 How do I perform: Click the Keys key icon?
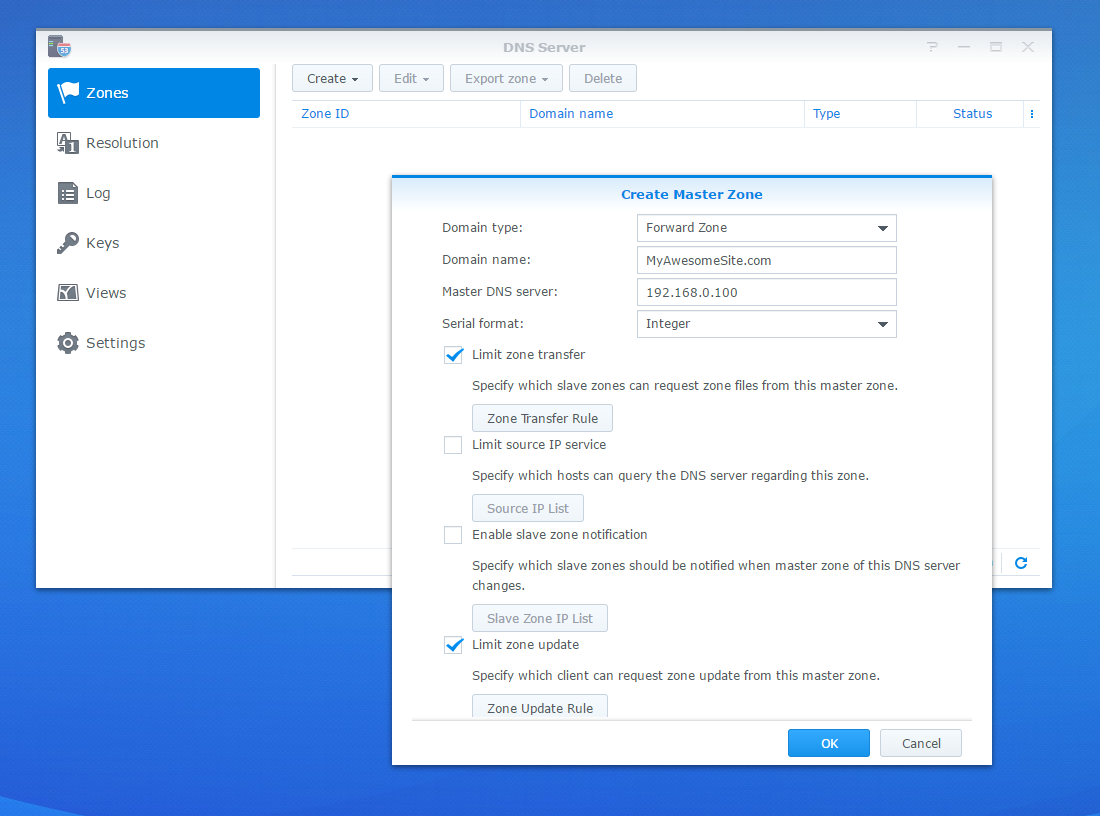click(68, 243)
